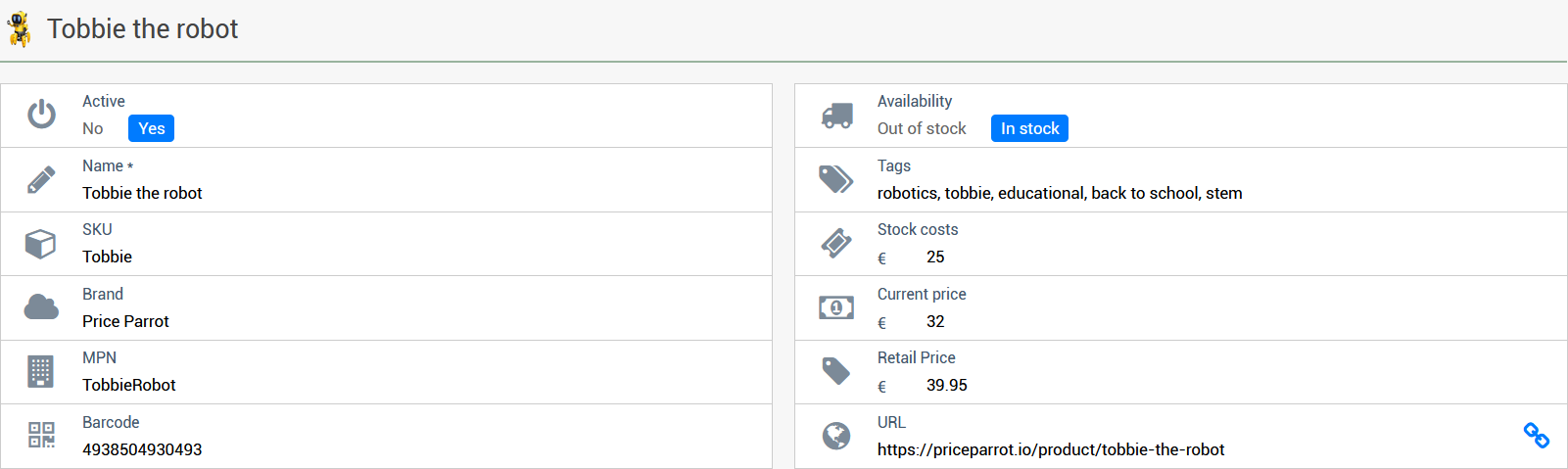Edit the Name field Tobbie the robot
1568x469 pixels.
point(142,193)
